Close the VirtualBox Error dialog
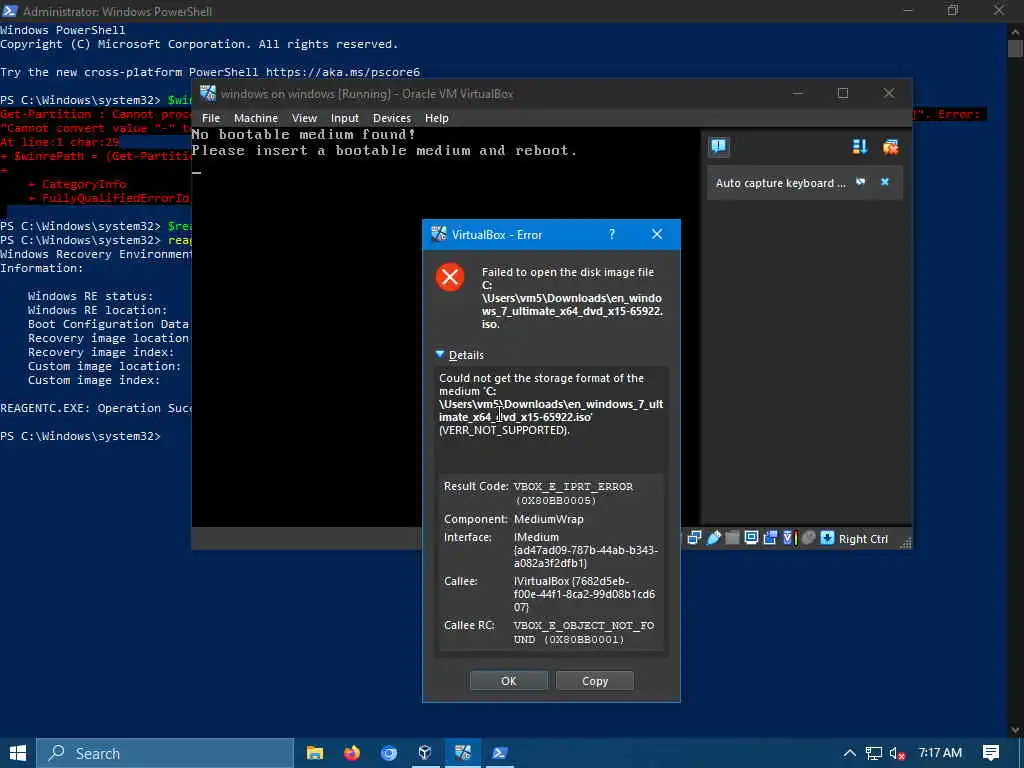 [x=657, y=234]
